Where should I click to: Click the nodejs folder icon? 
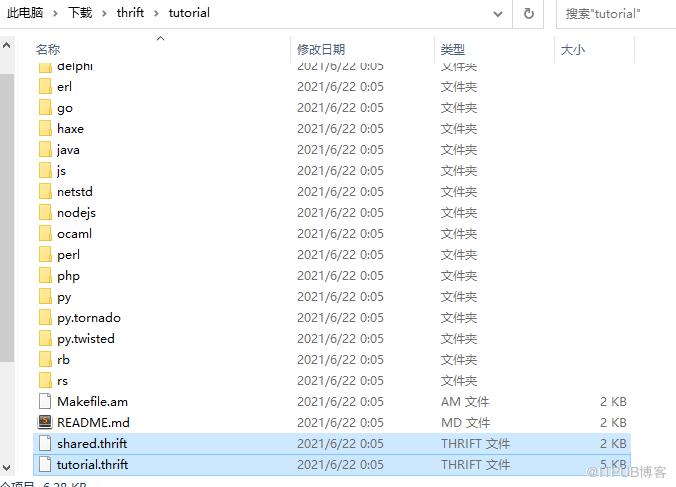[x=45, y=212]
